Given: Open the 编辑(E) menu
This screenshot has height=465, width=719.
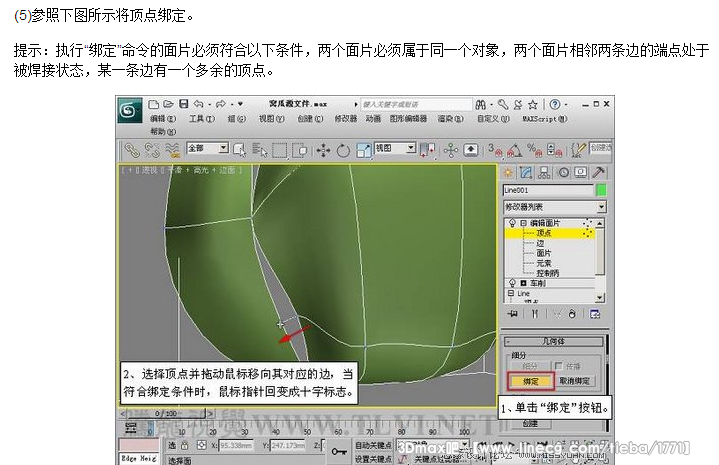Looking at the screenshot, I should tap(163, 119).
